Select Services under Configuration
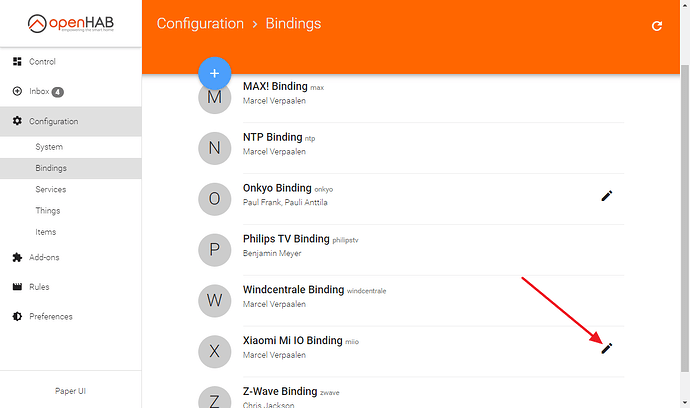 pos(51,189)
